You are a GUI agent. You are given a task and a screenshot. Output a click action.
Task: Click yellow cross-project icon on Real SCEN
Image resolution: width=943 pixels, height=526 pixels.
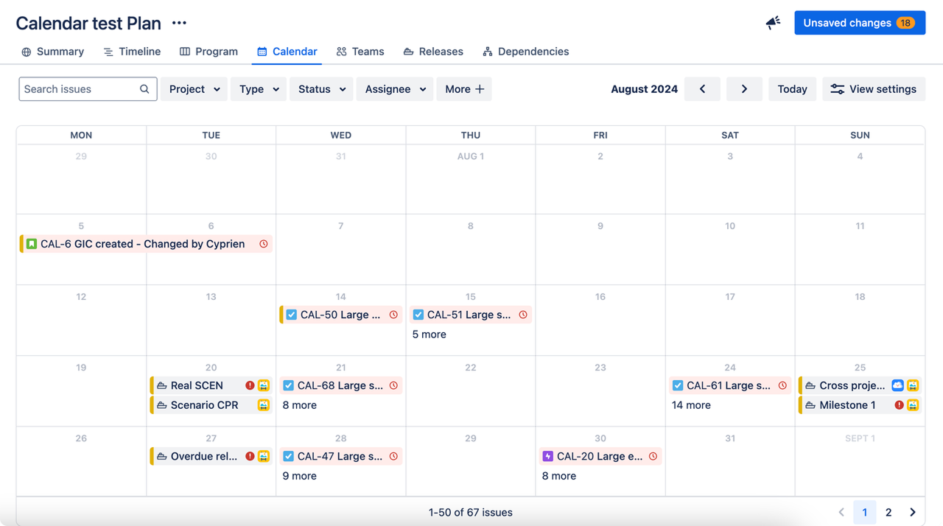coord(263,385)
